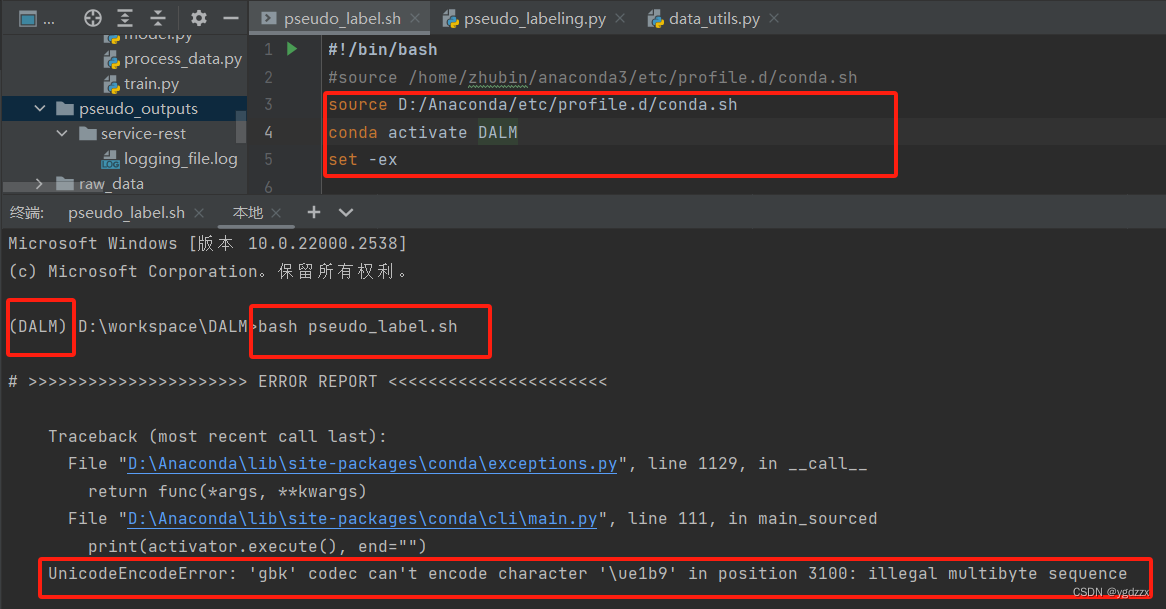Collapse the pseudo_outputs folder

pos(39,109)
